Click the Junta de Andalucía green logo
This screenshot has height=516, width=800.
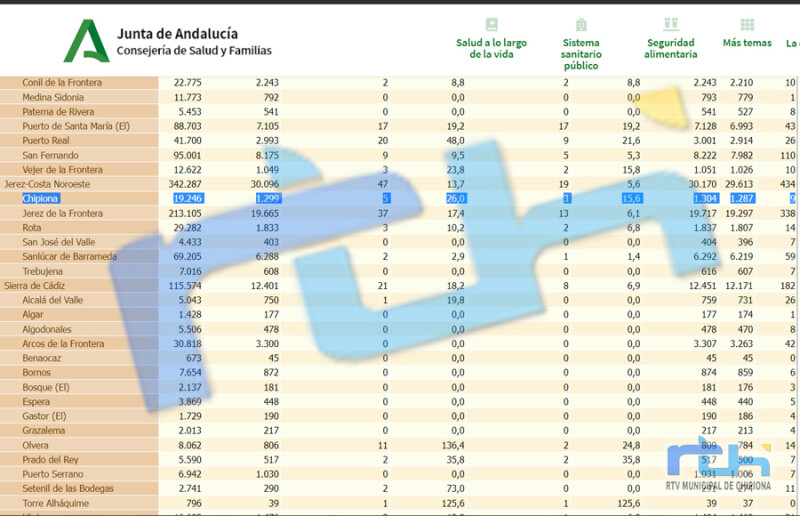click(86, 41)
